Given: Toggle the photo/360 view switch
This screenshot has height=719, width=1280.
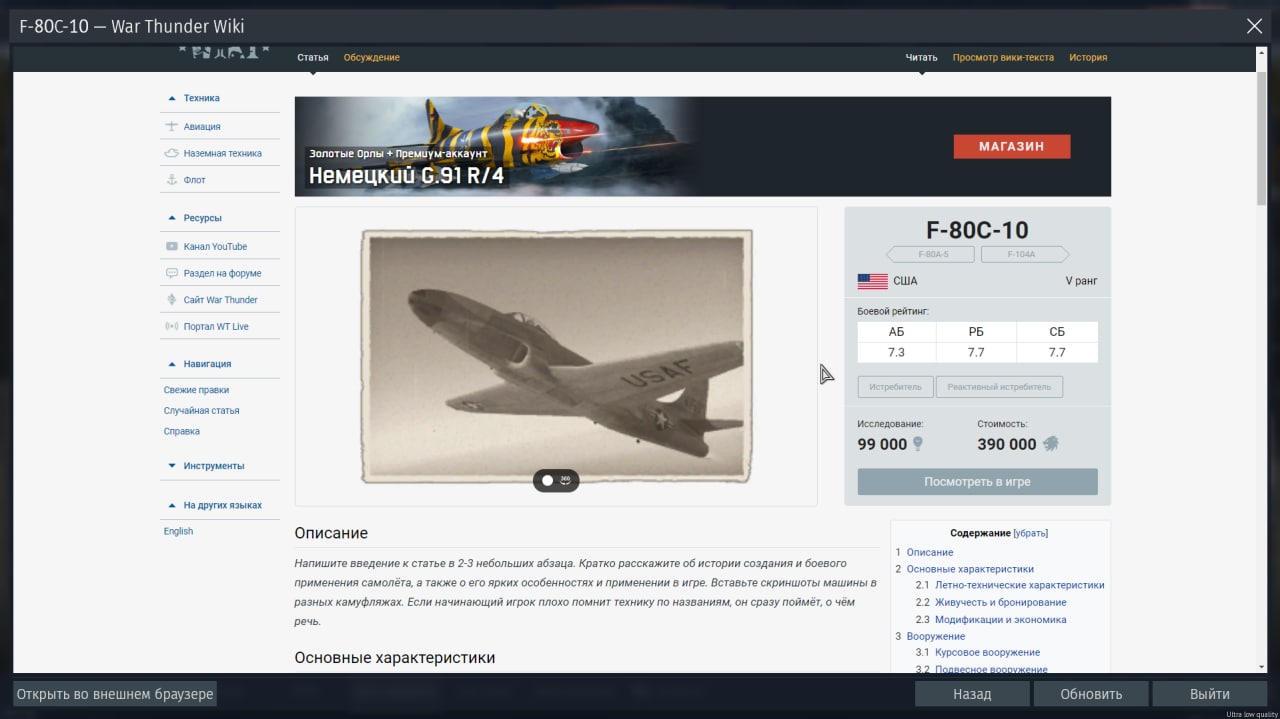Looking at the screenshot, I should click(x=556, y=480).
